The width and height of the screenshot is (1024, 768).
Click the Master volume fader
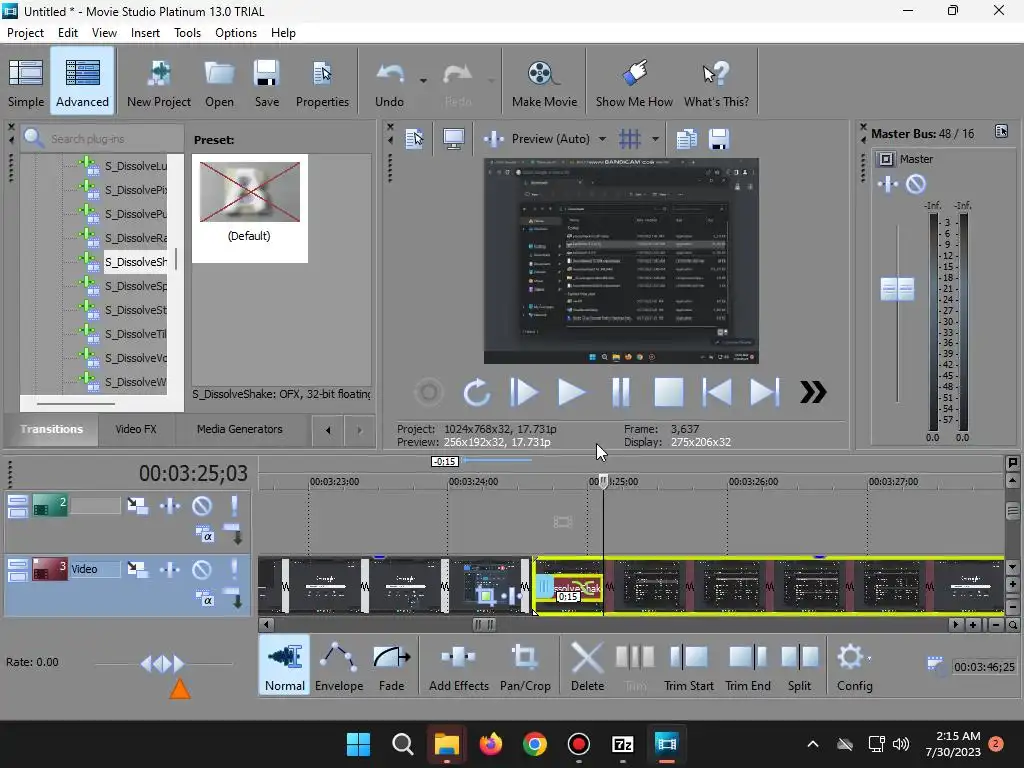(x=897, y=289)
